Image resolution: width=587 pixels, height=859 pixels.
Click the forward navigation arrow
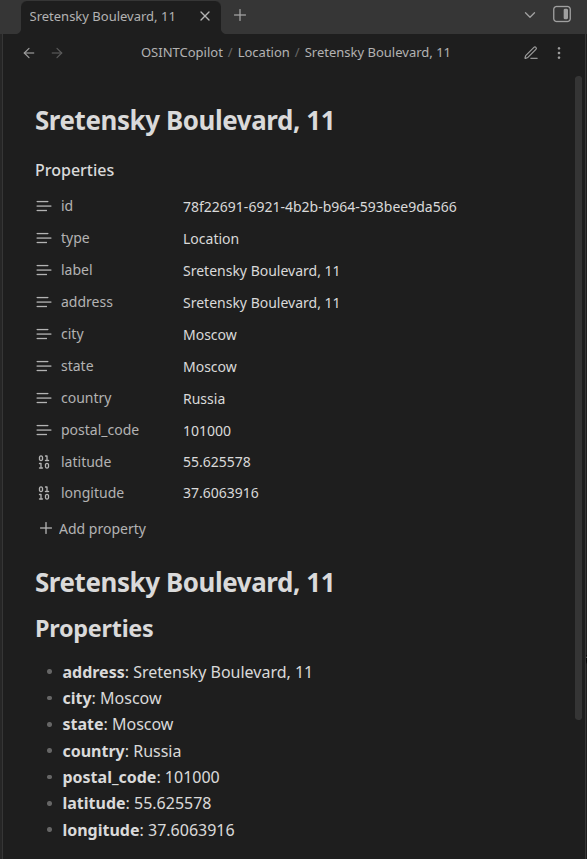(57, 52)
